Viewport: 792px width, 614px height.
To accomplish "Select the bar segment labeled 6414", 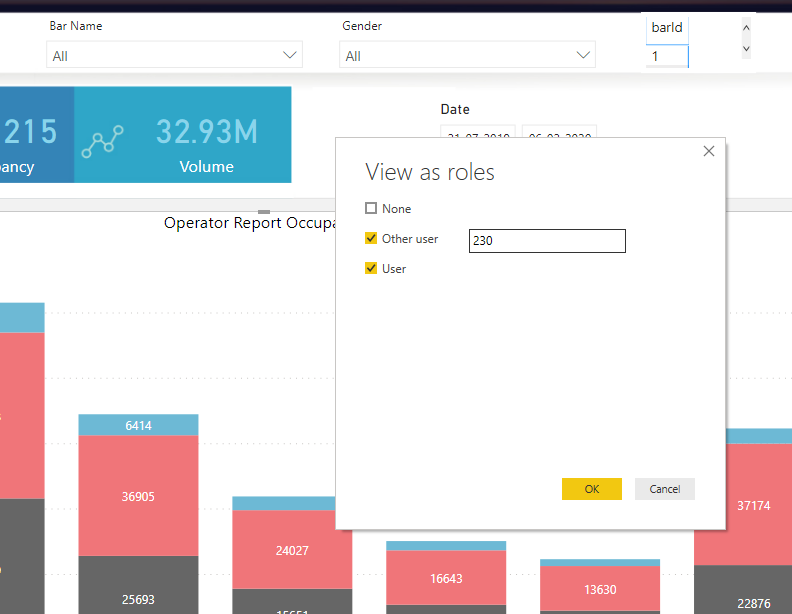I will [x=138, y=425].
